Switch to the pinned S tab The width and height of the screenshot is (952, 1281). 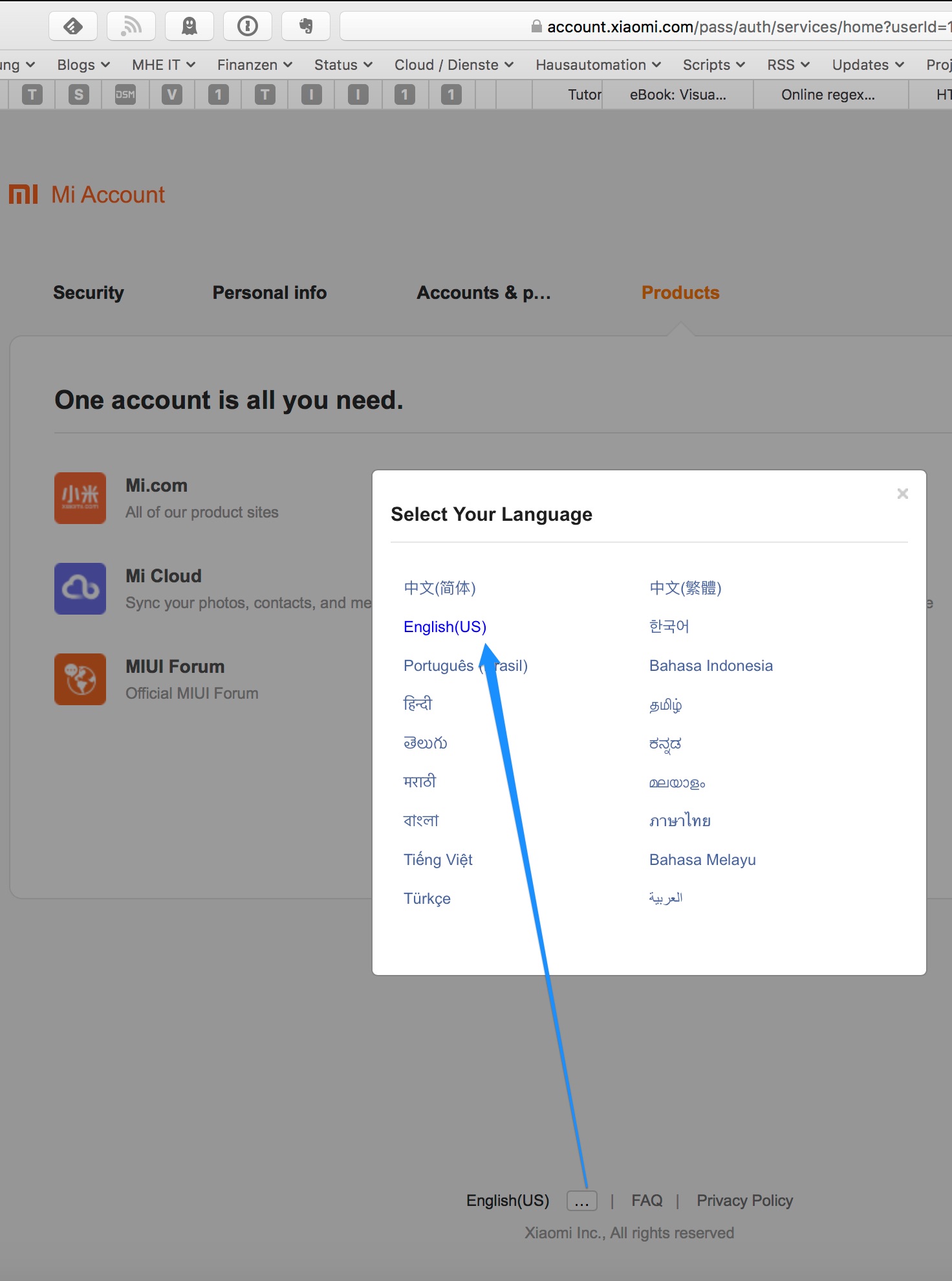(x=79, y=94)
